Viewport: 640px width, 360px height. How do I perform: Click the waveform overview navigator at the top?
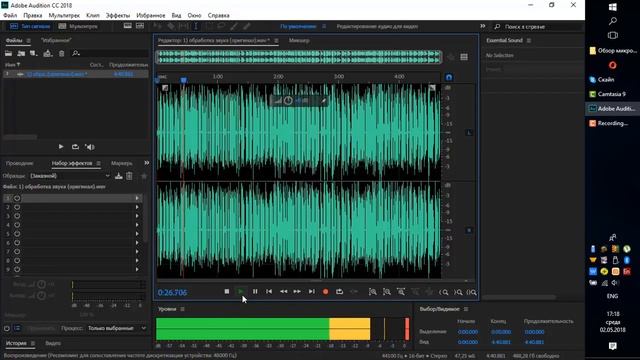(299, 57)
